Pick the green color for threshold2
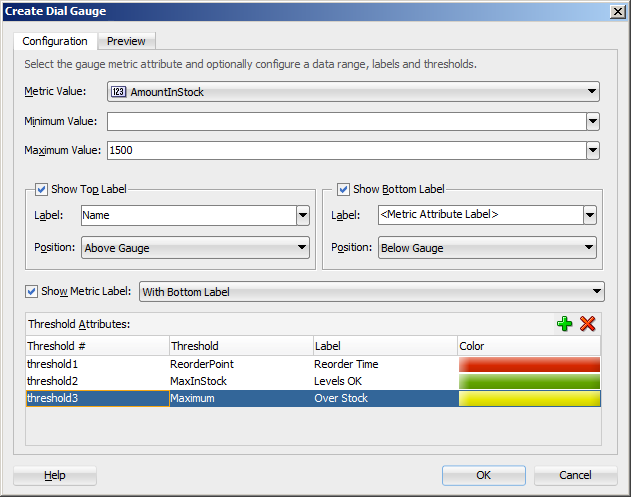 529,381
